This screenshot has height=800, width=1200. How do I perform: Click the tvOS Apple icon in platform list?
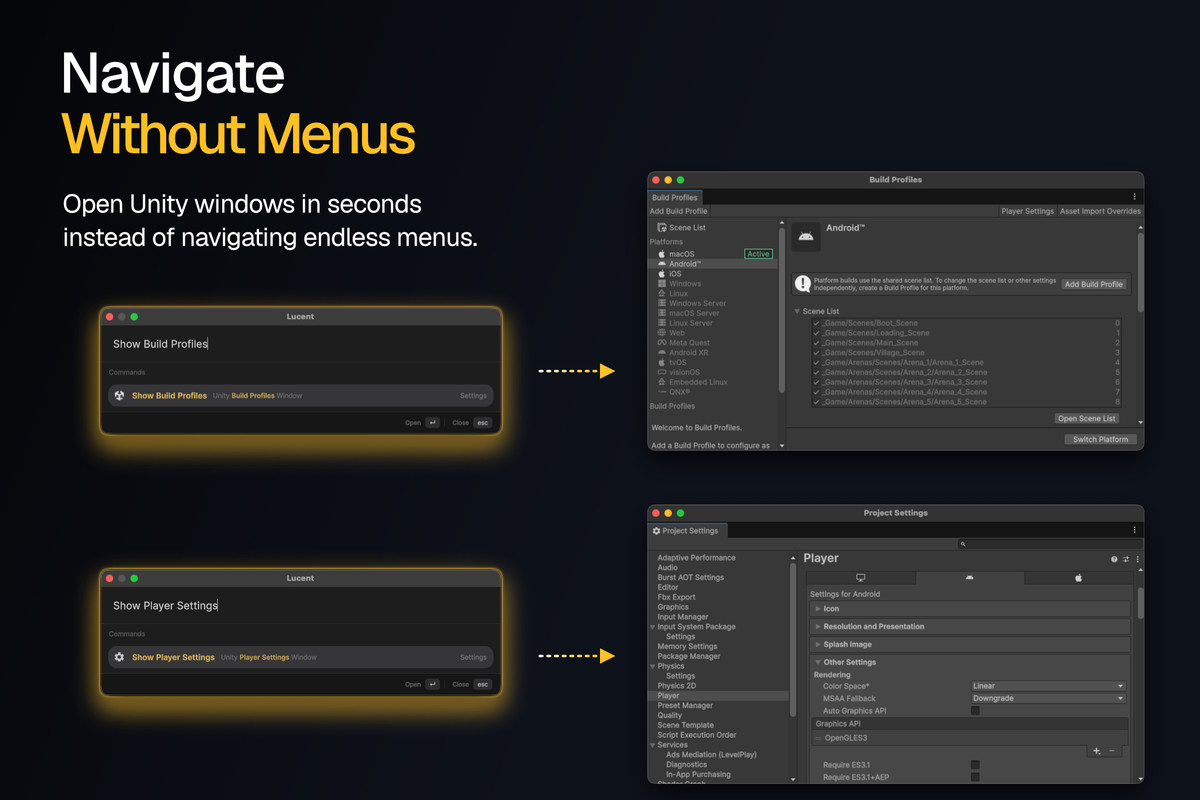point(662,362)
